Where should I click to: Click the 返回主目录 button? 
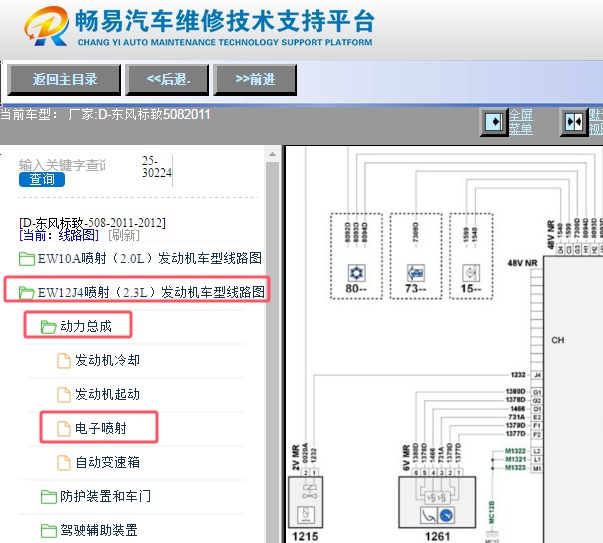pos(64,80)
